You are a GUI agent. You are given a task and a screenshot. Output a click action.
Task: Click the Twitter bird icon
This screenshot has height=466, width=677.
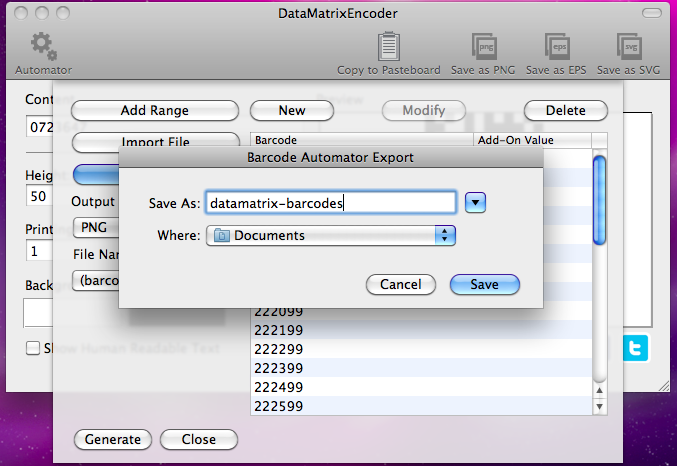pyautogui.click(x=636, y=348)
